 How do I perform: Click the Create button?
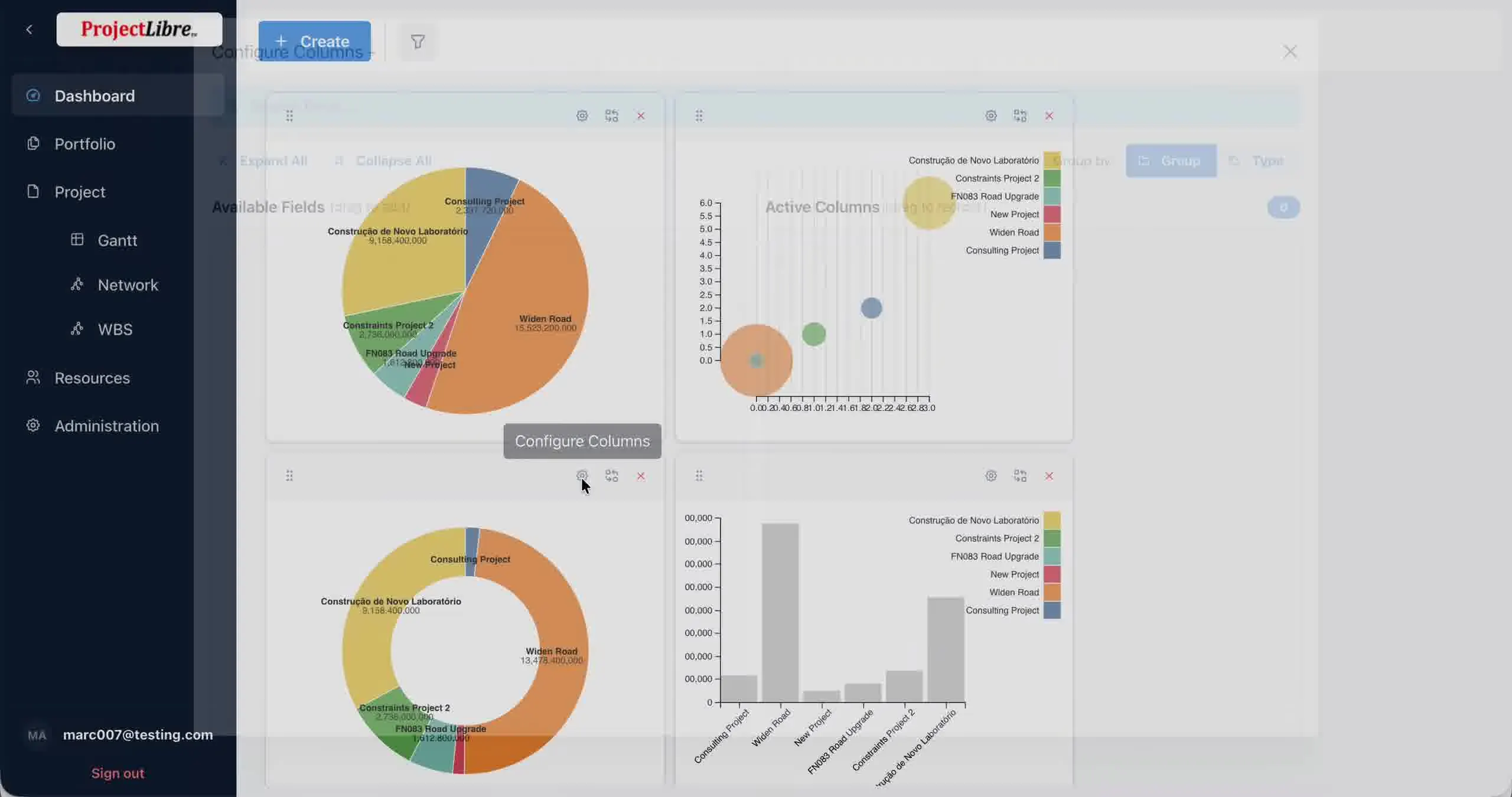314,41
